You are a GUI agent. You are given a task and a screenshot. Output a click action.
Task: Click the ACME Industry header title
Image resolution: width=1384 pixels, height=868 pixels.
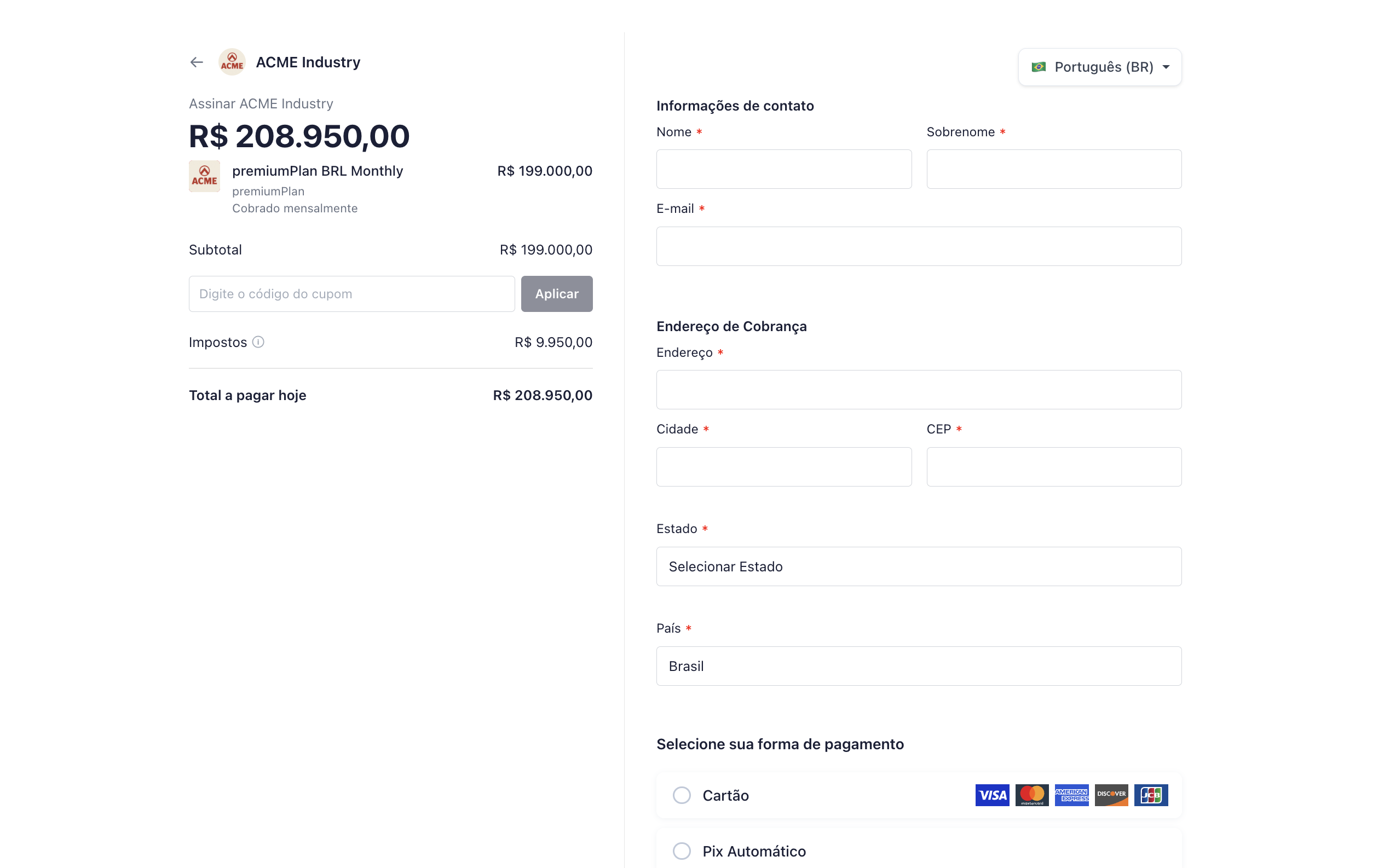point(308,62)
